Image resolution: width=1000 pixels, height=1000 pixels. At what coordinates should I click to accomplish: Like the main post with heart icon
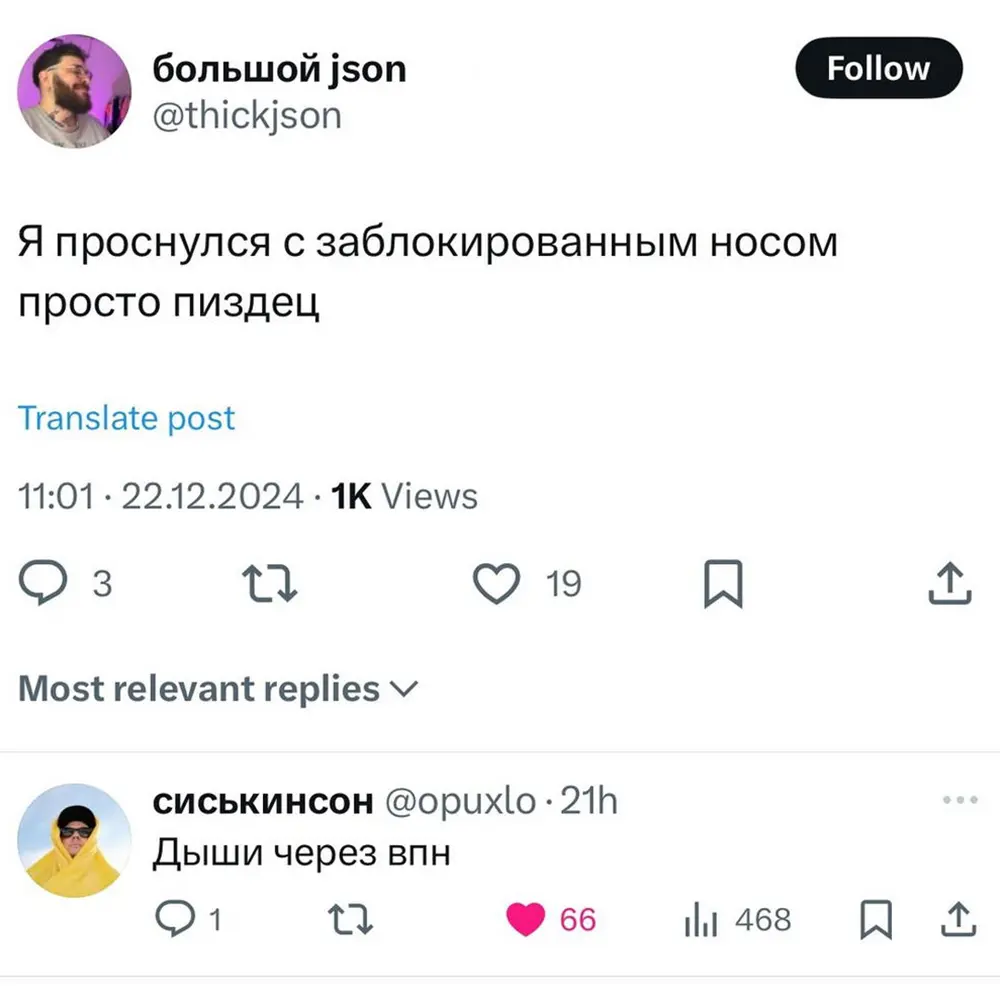click(x=497, y=583)
